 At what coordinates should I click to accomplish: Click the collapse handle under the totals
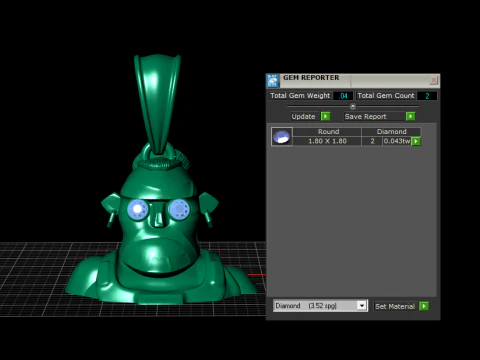point(353,107)
